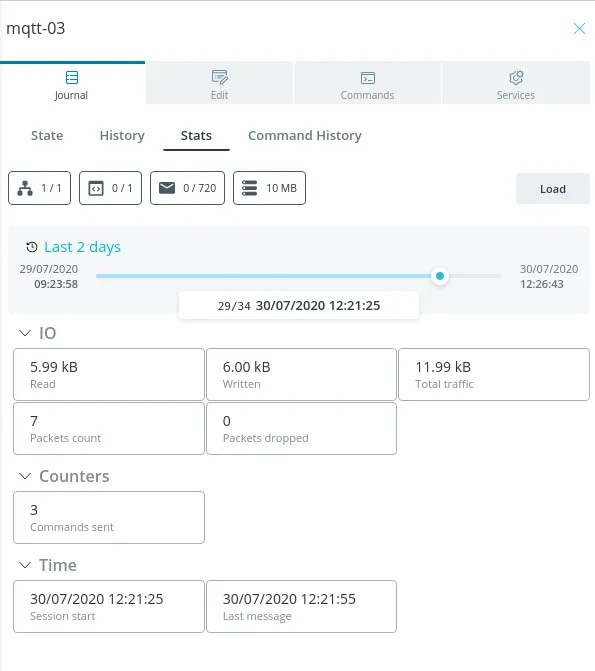Click the code 0/1 indicator icon
The height and width of the screenshot is (671, 595).
point(96,188)
